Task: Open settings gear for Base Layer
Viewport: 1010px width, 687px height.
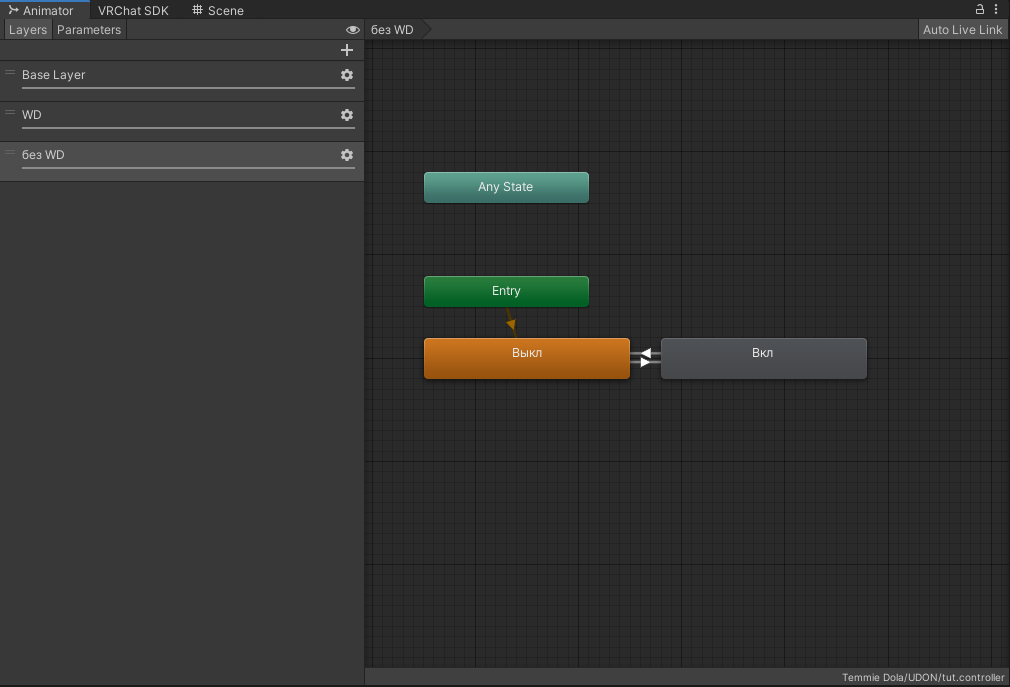Action: coord(347,75)
